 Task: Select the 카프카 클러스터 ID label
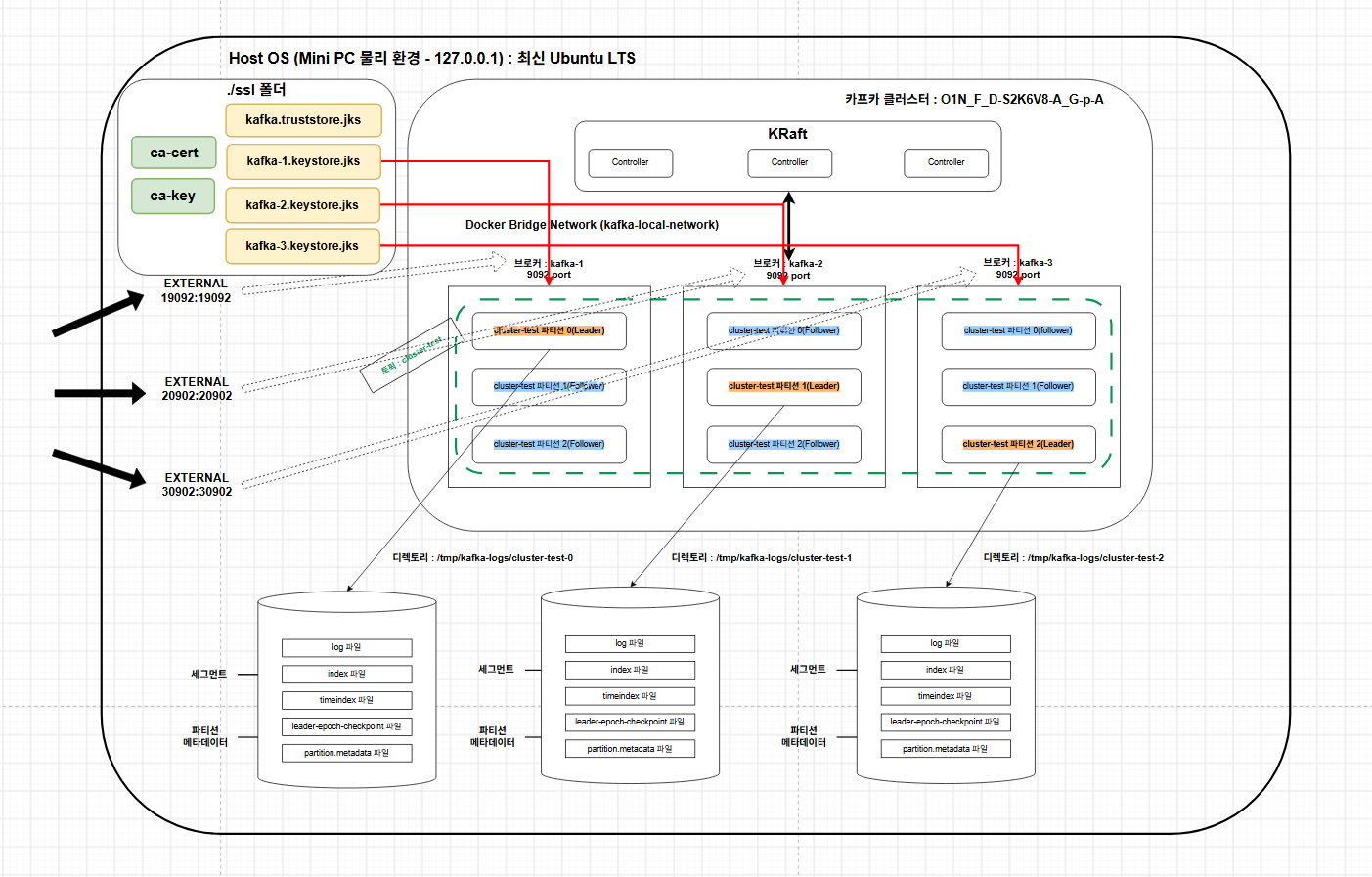click(974, 99)
